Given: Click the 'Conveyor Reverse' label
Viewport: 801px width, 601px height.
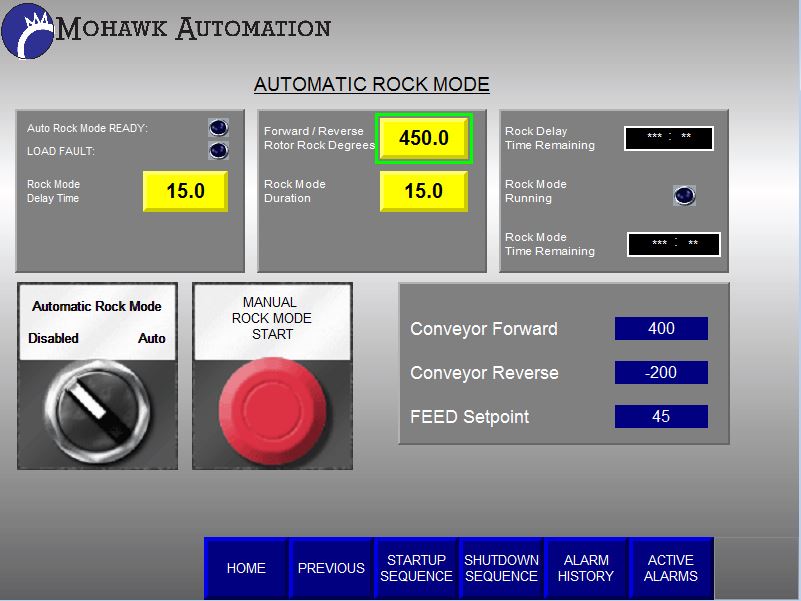Looking at the screenshot, I should pos(484,373).
